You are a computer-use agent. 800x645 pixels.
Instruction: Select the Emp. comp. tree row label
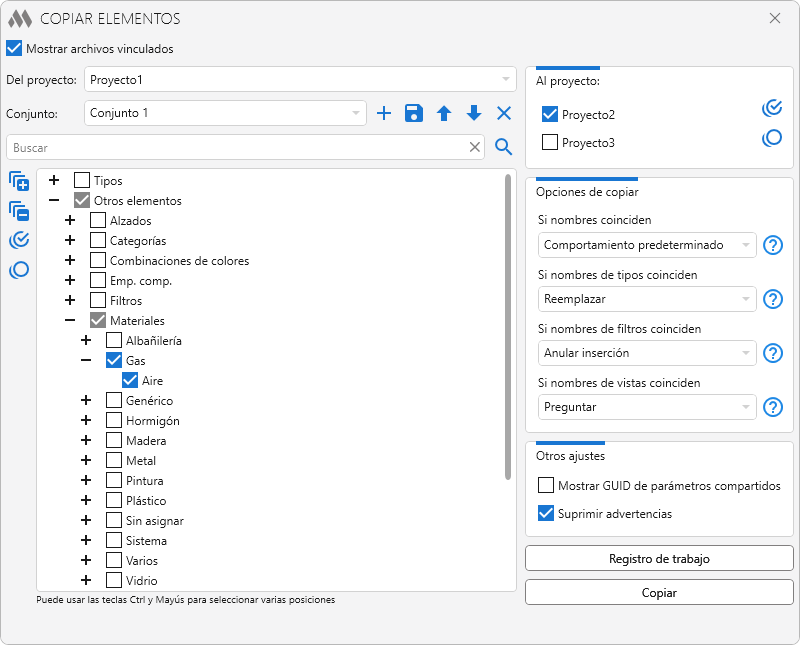[141, 281]
